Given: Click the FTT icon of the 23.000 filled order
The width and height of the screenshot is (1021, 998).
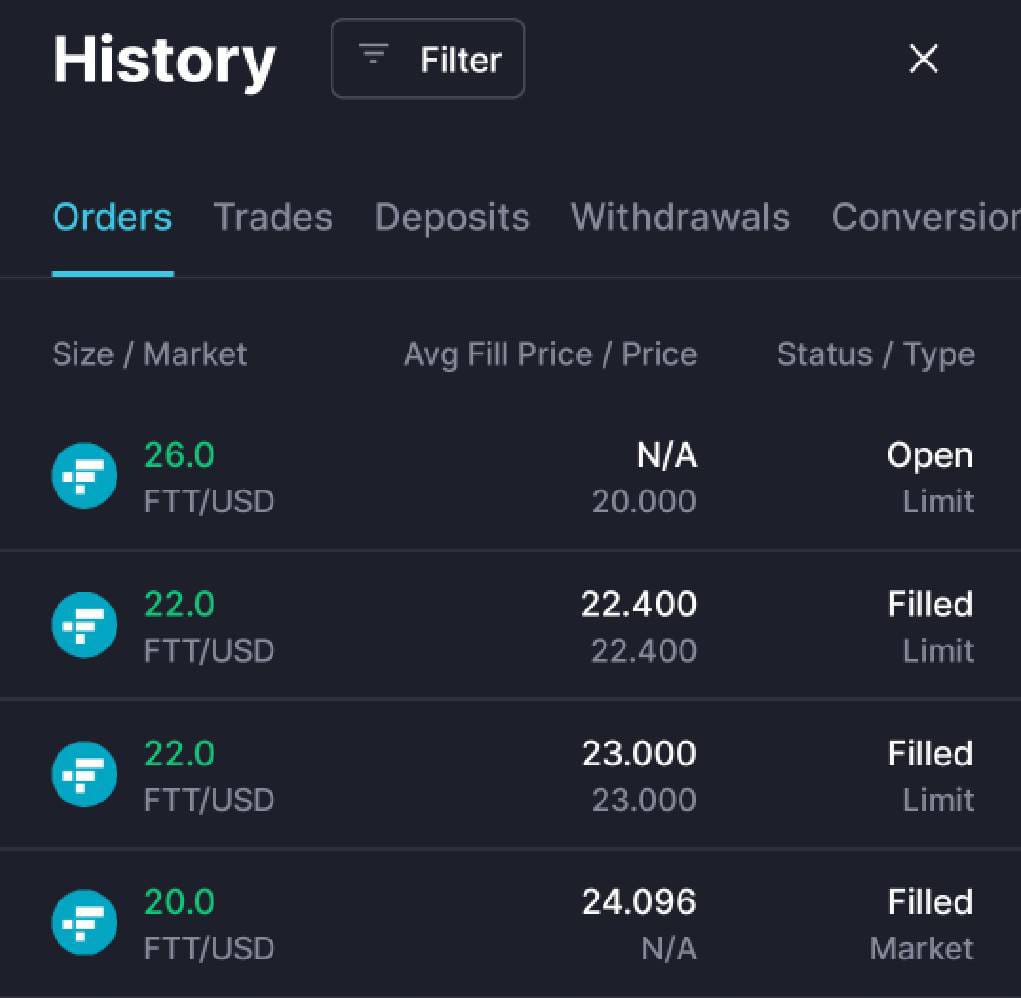Looking at the screenshot, I should pyautogui.click(x=85, y=774).
